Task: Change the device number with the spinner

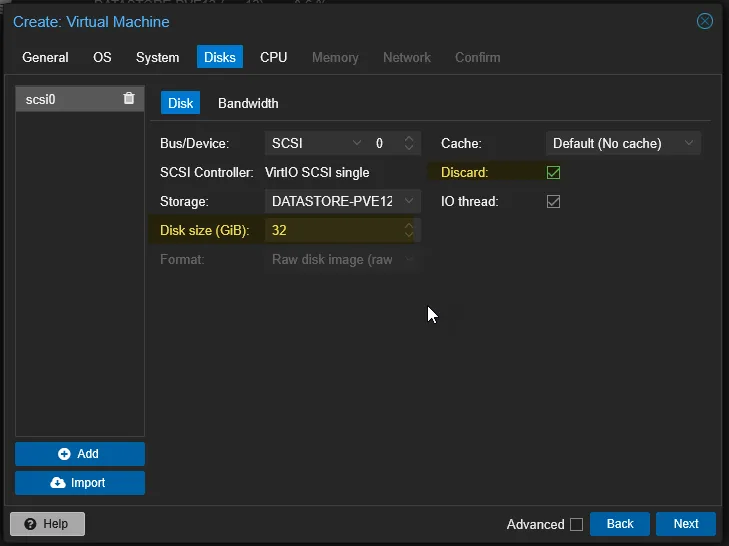Action: click(x=408, y=144)
